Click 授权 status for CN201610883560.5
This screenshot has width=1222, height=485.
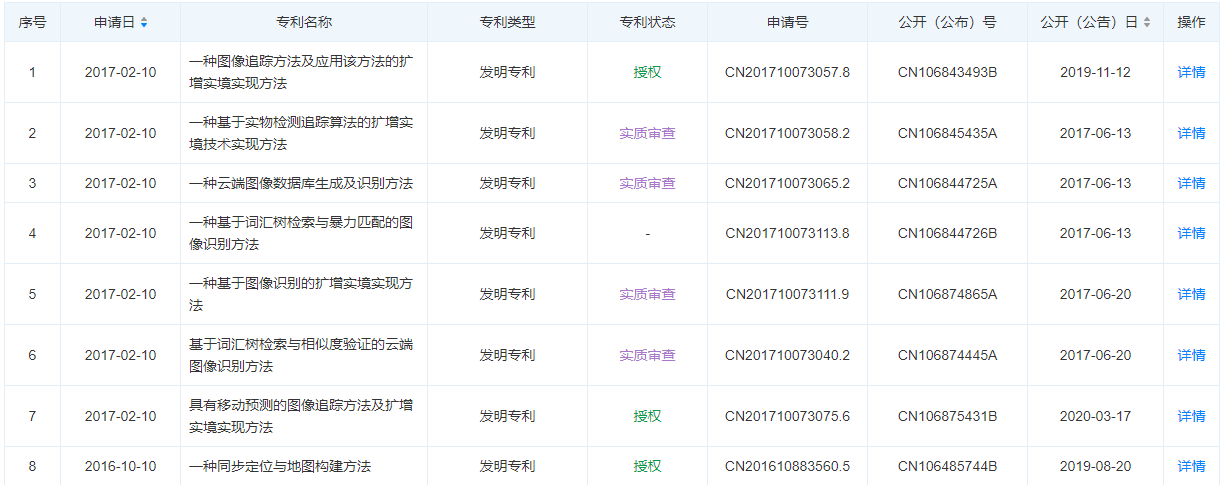(647, 466)
